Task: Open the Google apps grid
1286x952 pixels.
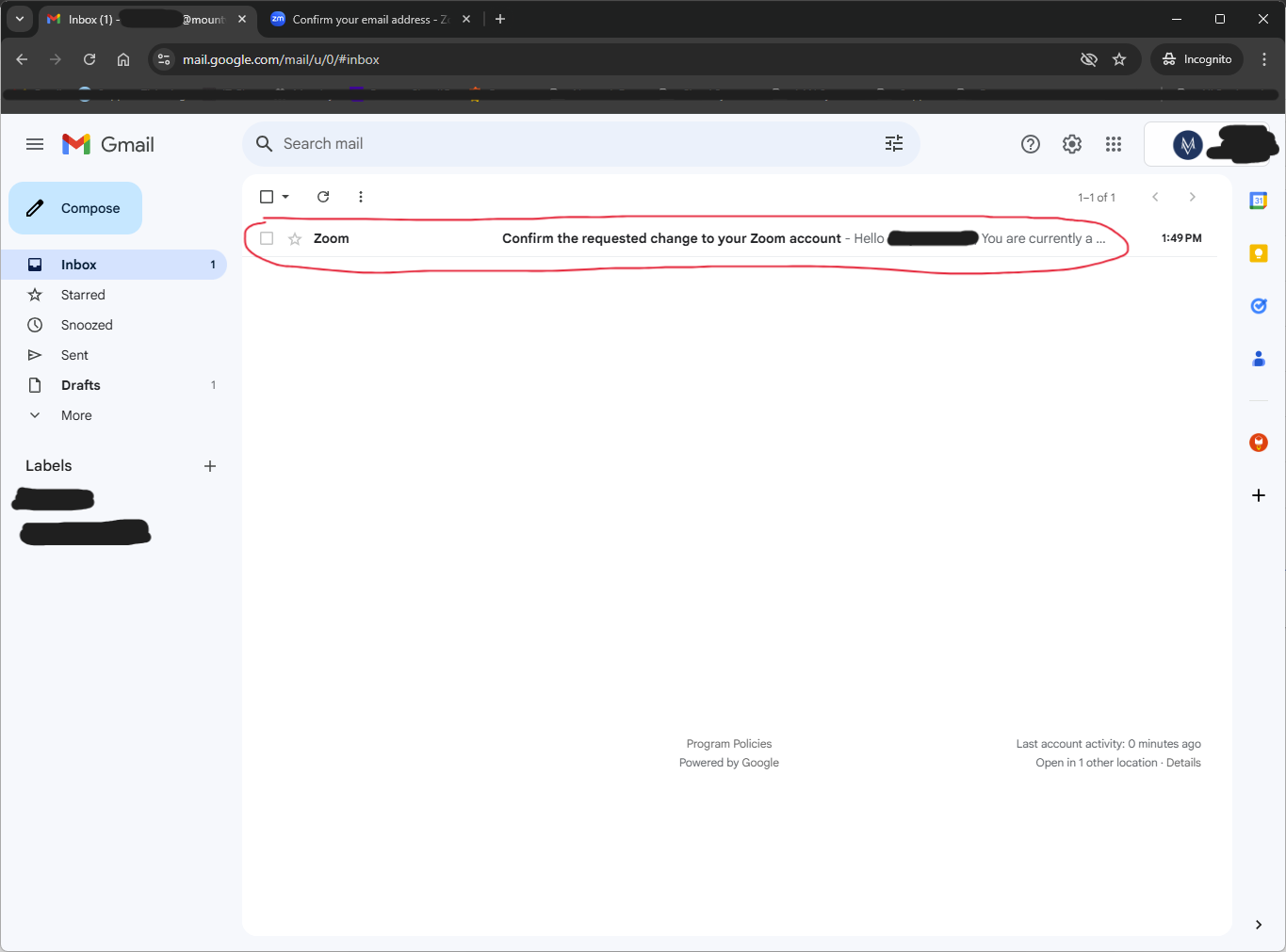Action: click(1114, 144)
